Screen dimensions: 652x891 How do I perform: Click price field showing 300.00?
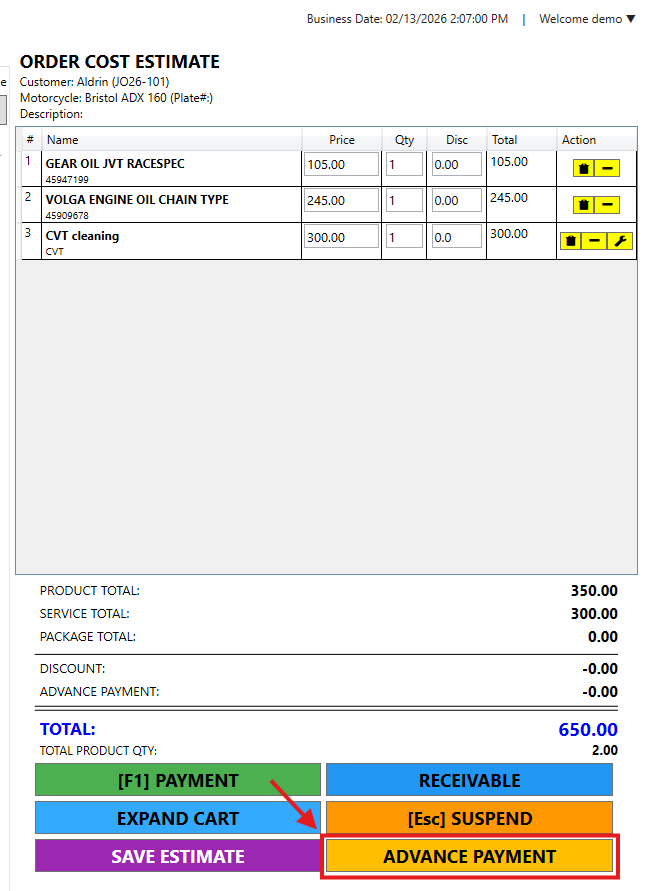click(x=341, y=237)
